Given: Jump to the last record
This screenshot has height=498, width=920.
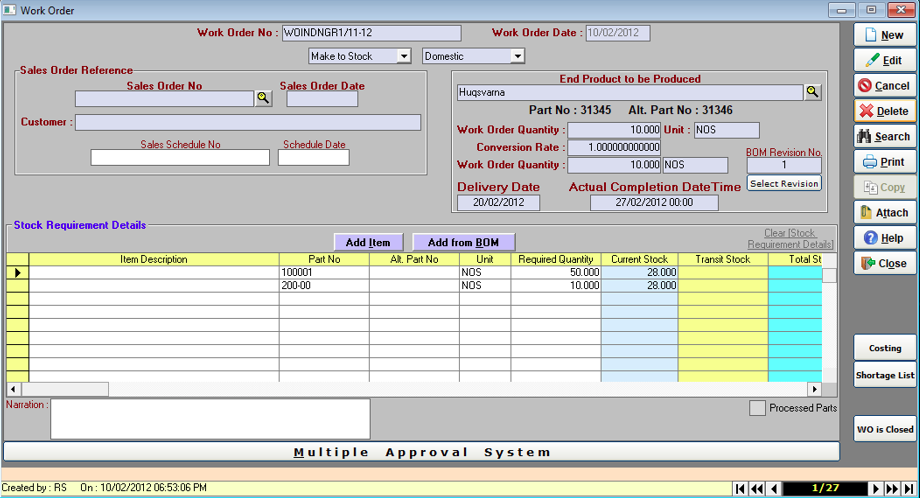Looking at the screenshot, I should (x=910, y=489).
